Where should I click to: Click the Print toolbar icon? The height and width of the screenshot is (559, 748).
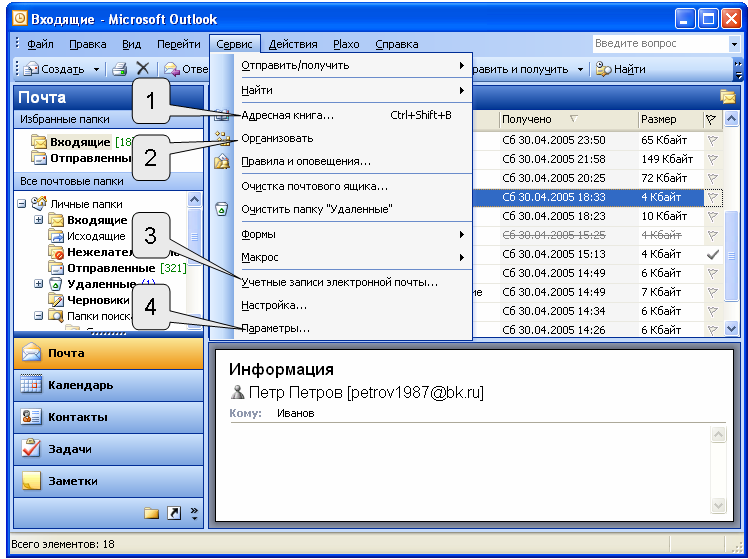click(119, 69)
